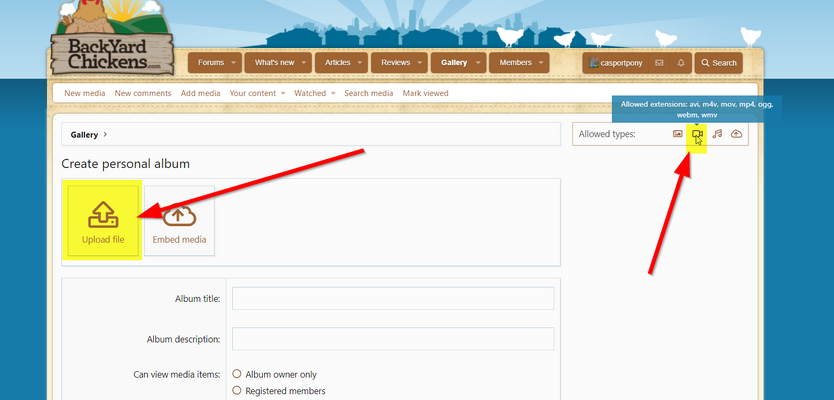
Task: Click the embed cloud allowed type icon
Action: coord(737,134)
